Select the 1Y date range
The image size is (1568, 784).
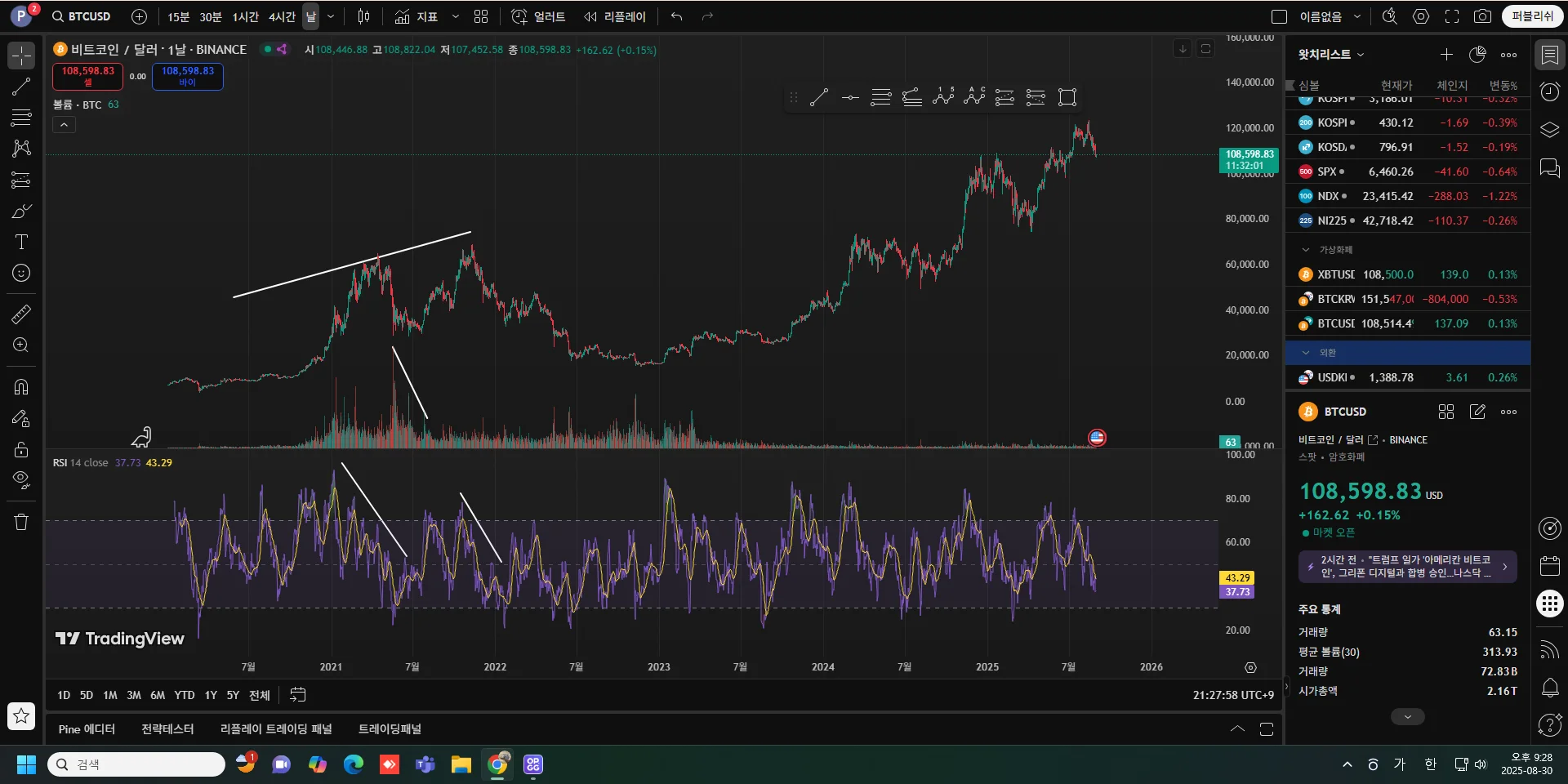pyautogui.click(x=211, y=695)
